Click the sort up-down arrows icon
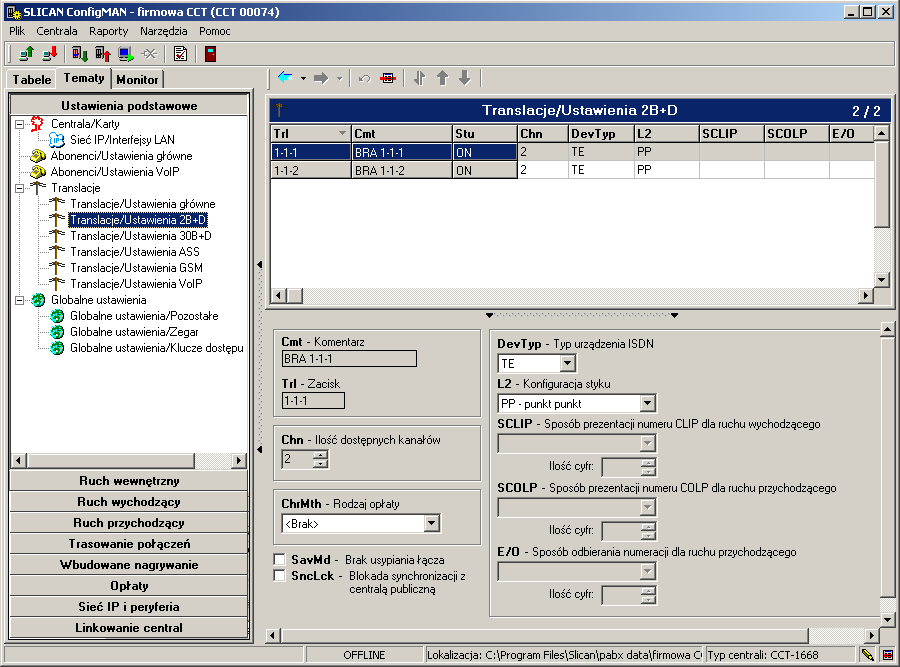This screenshot has height=667, width=900. click(420, 78)
